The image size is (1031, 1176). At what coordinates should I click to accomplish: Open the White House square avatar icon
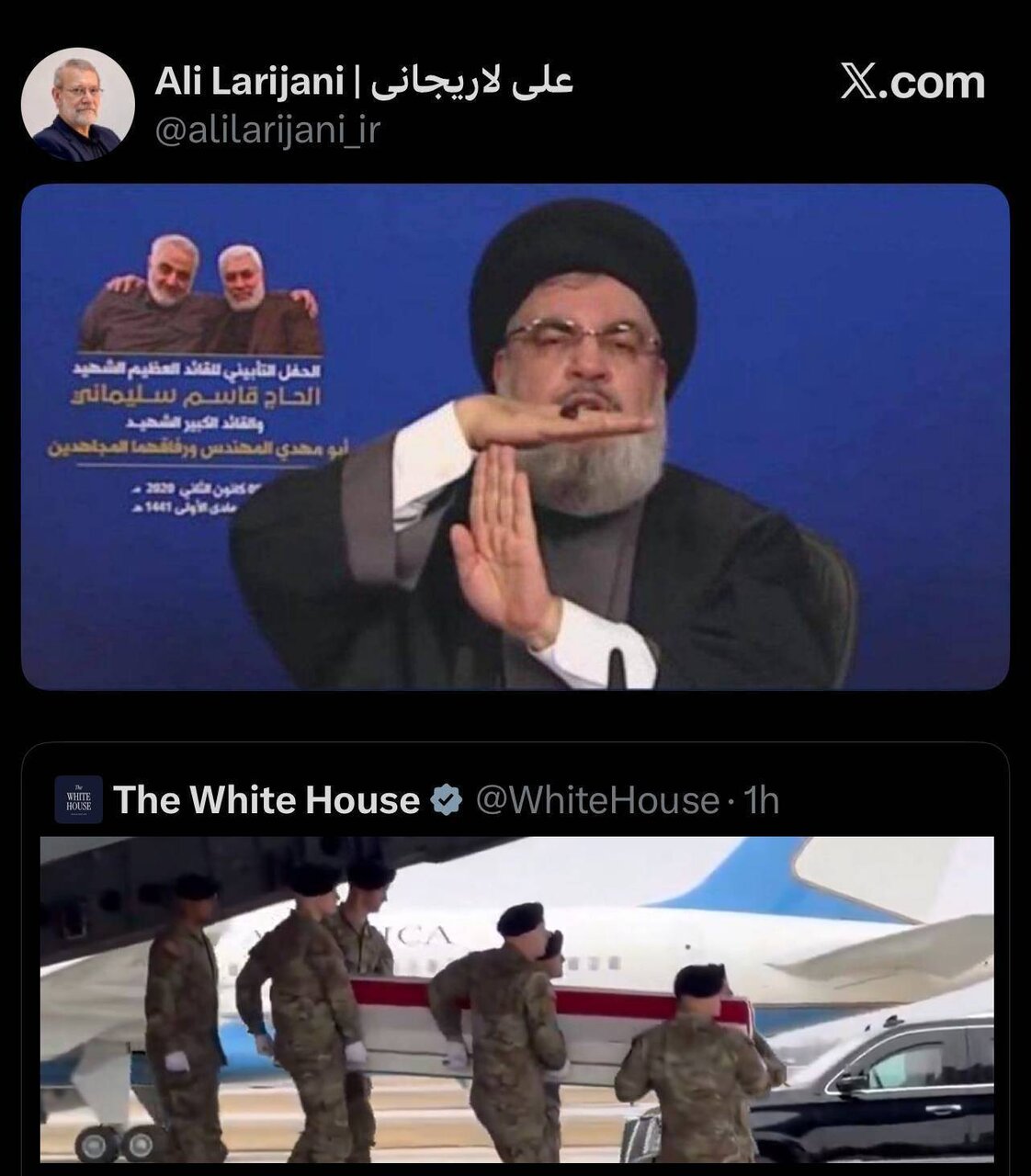click(78, 799)
